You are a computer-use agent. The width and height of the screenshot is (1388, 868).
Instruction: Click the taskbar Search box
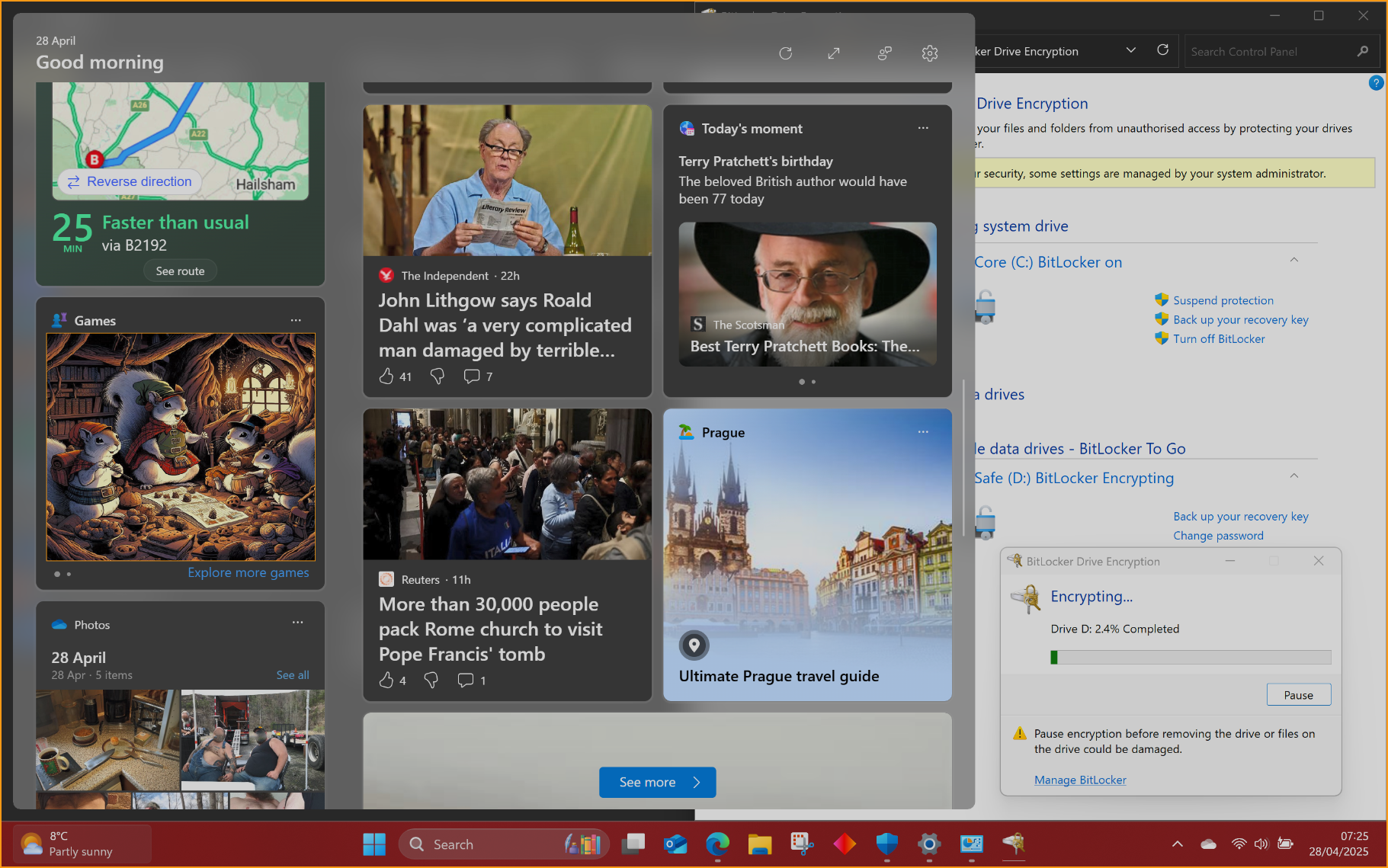click(x=504, y=844)
